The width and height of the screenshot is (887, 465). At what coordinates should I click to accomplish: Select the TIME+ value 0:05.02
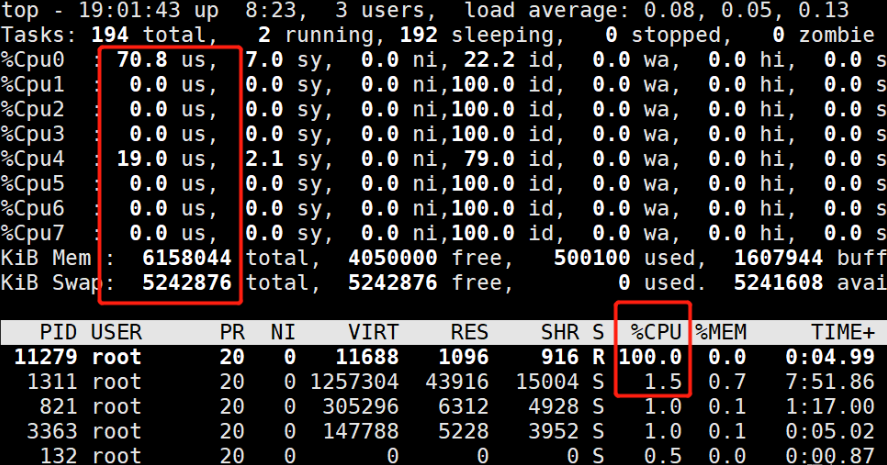(830, 432)
